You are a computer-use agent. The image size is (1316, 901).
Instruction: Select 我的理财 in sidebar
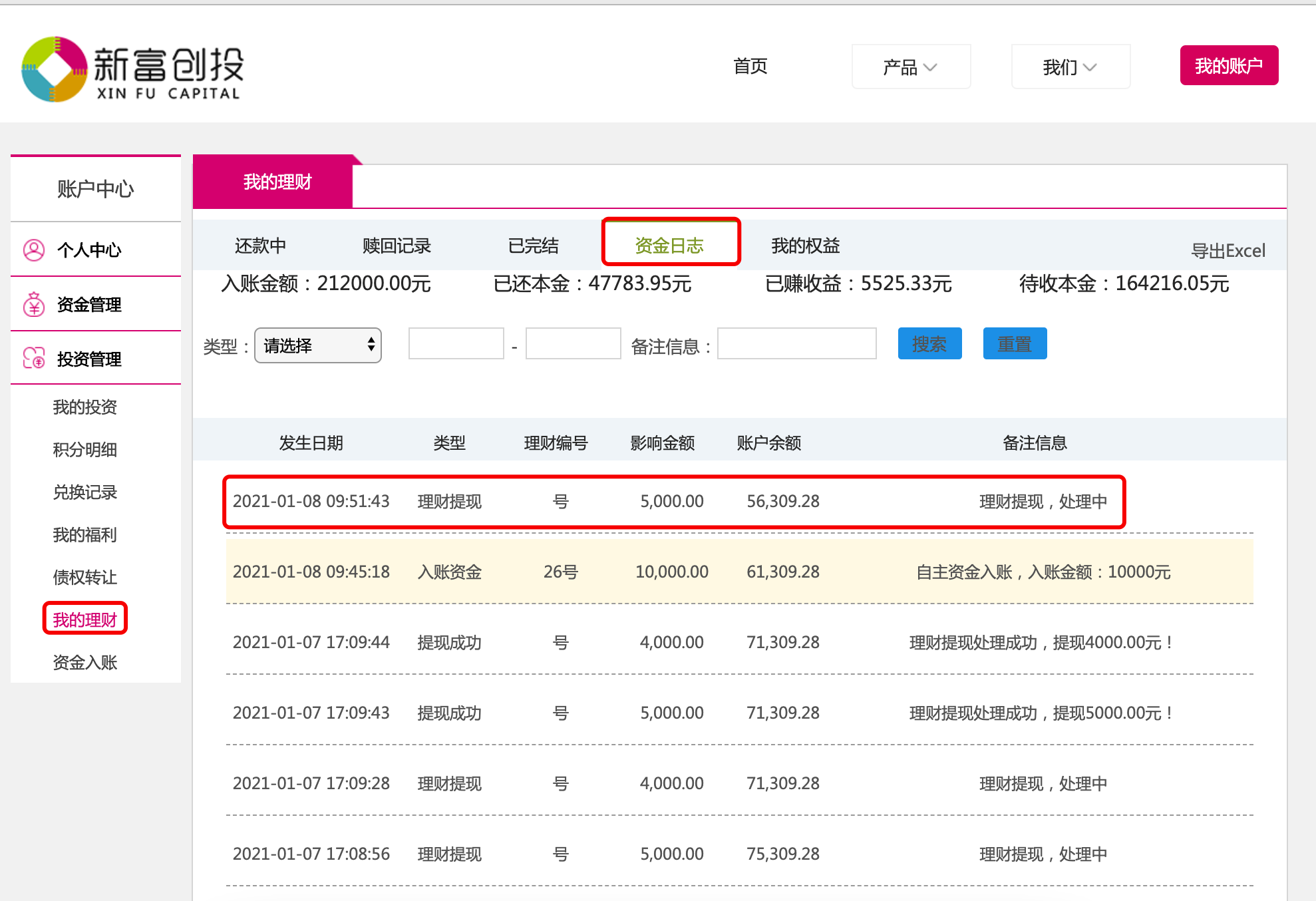tap(85, 620)
